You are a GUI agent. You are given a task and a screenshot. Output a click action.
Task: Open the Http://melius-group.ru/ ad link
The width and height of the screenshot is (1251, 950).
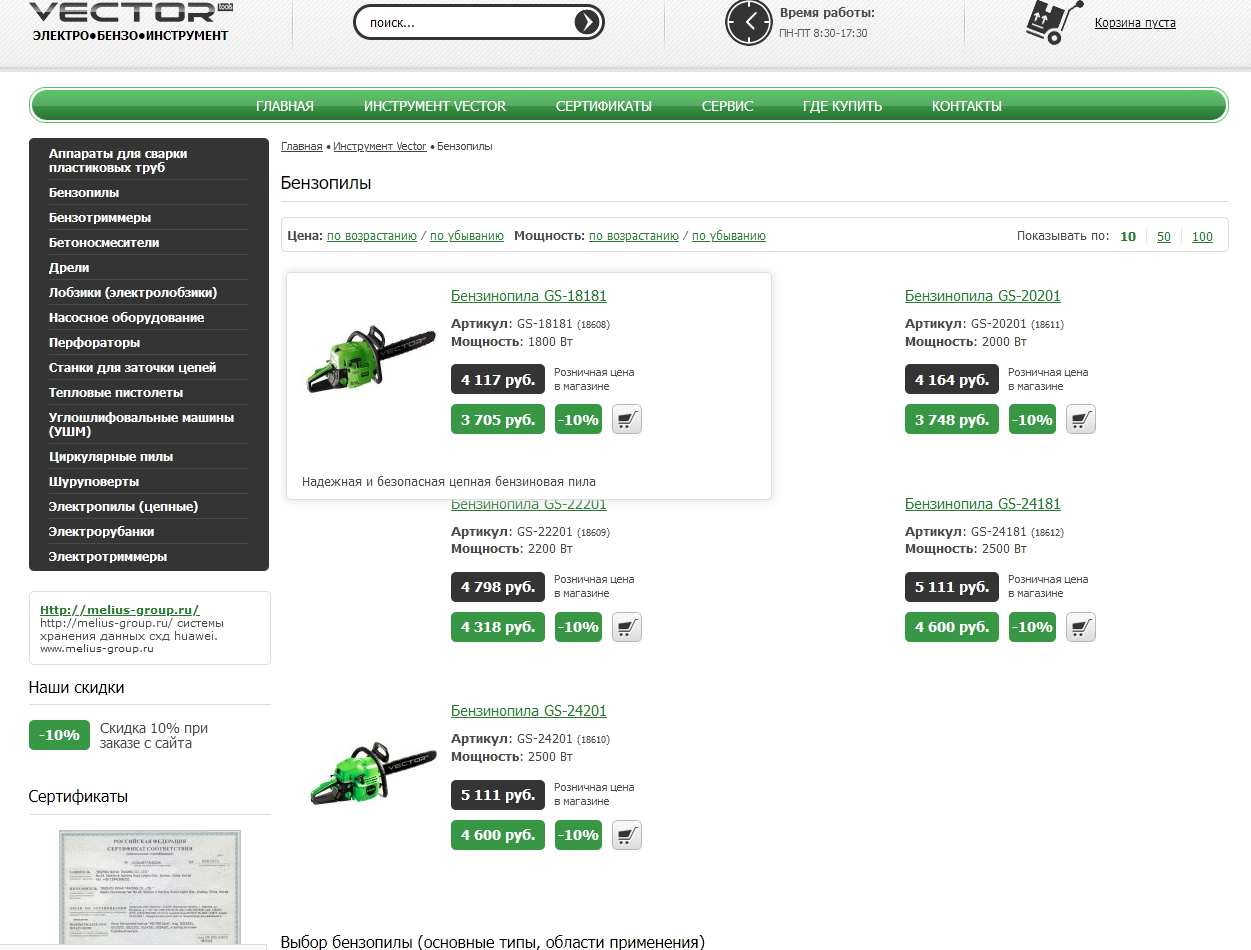tap(119, 609)
